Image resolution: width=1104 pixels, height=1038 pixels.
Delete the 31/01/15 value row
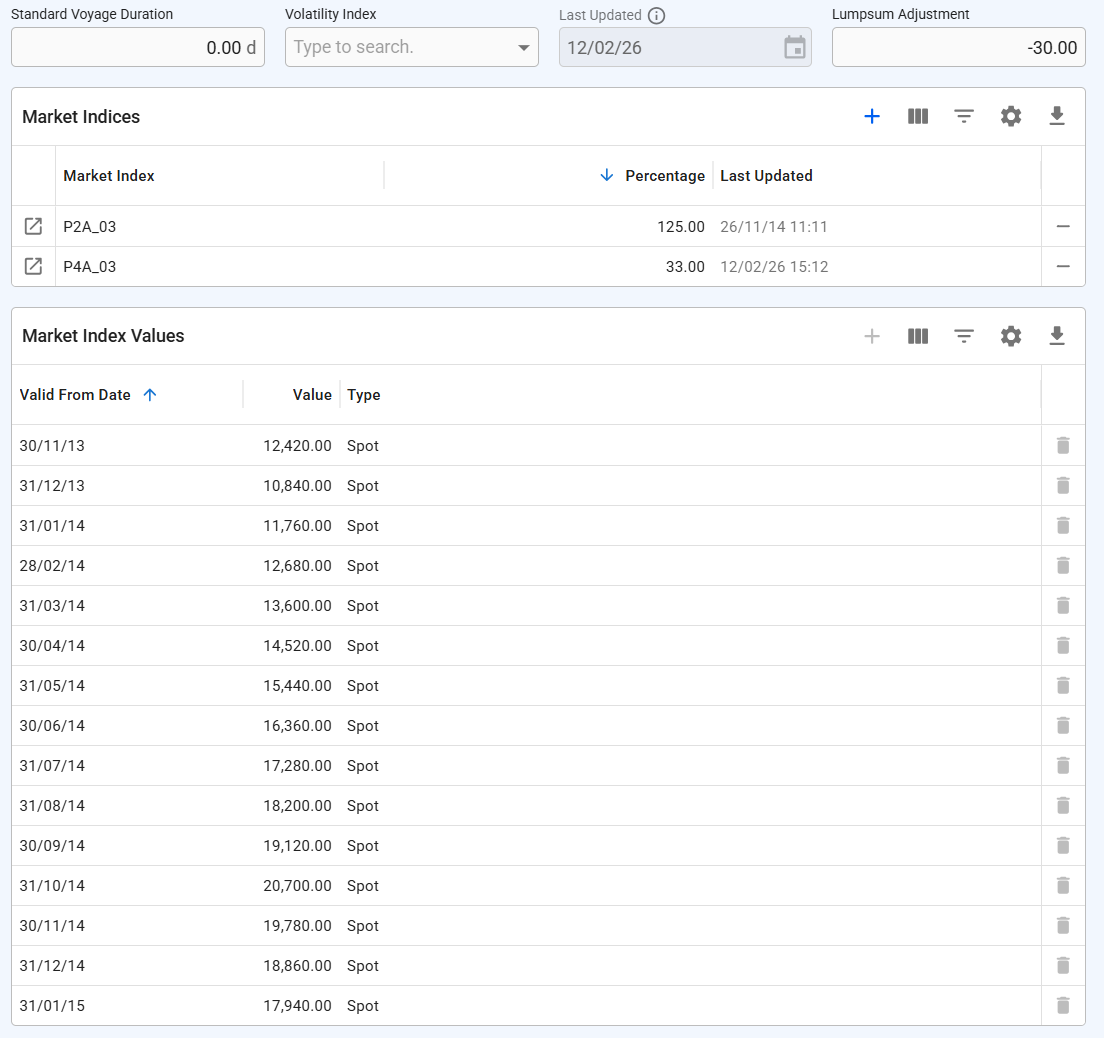(x=1063, y=1006)
